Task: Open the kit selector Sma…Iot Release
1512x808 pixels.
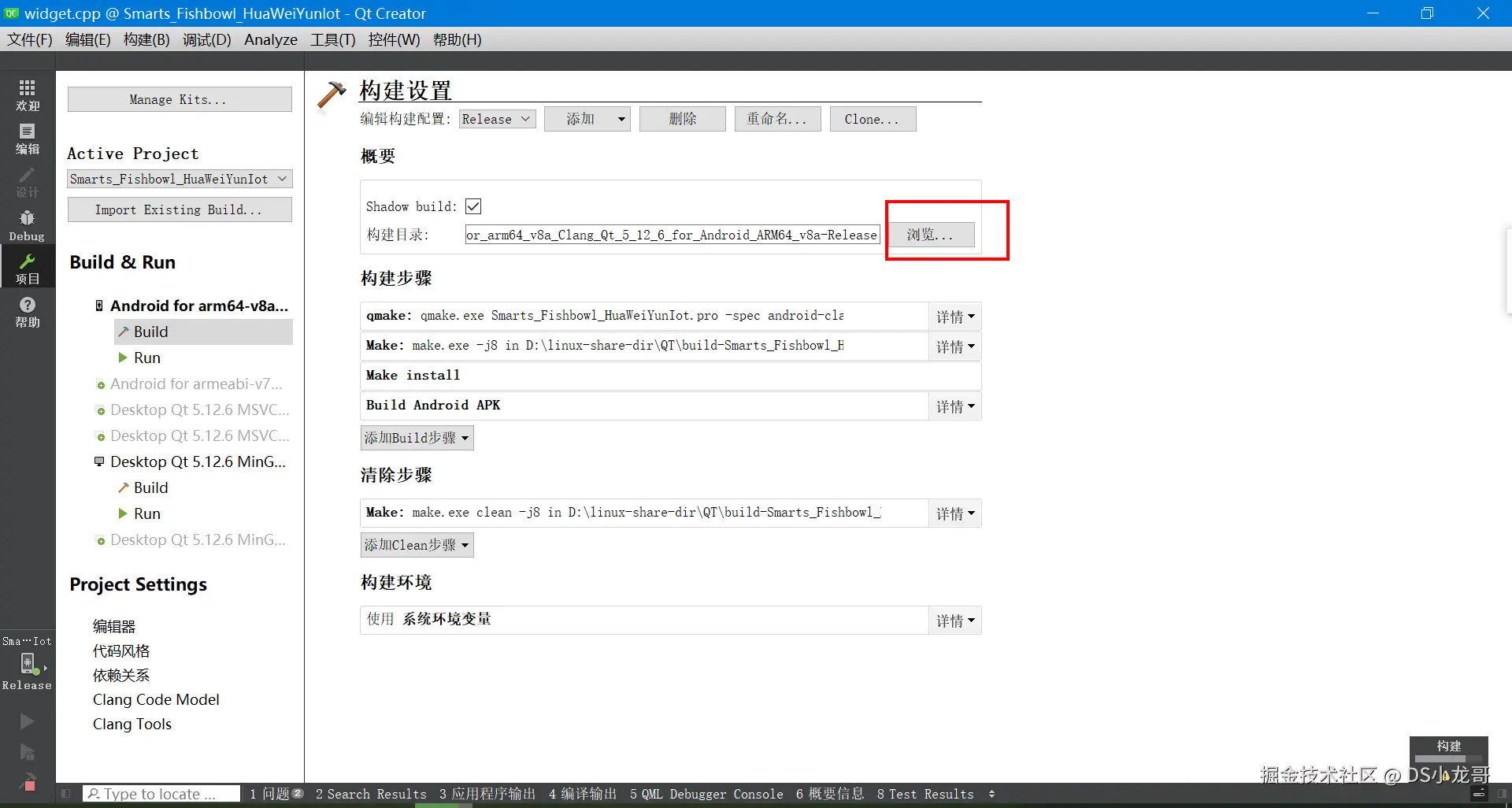Action: pos(28,663)
